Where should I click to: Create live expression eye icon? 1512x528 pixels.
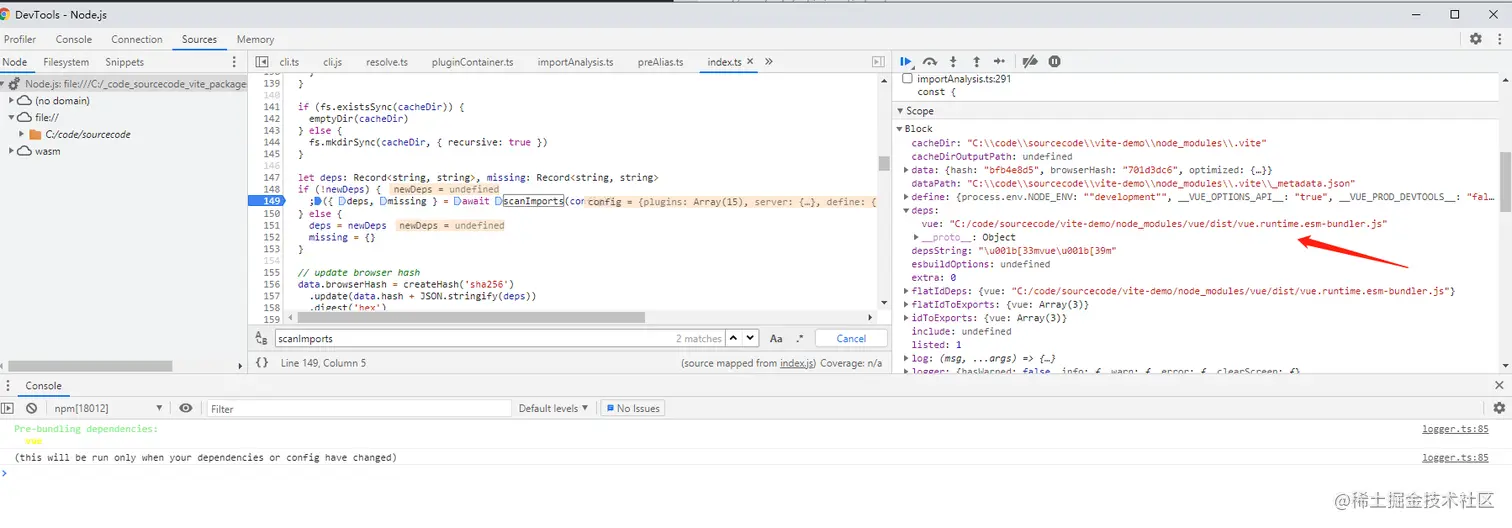click(186, 408)
